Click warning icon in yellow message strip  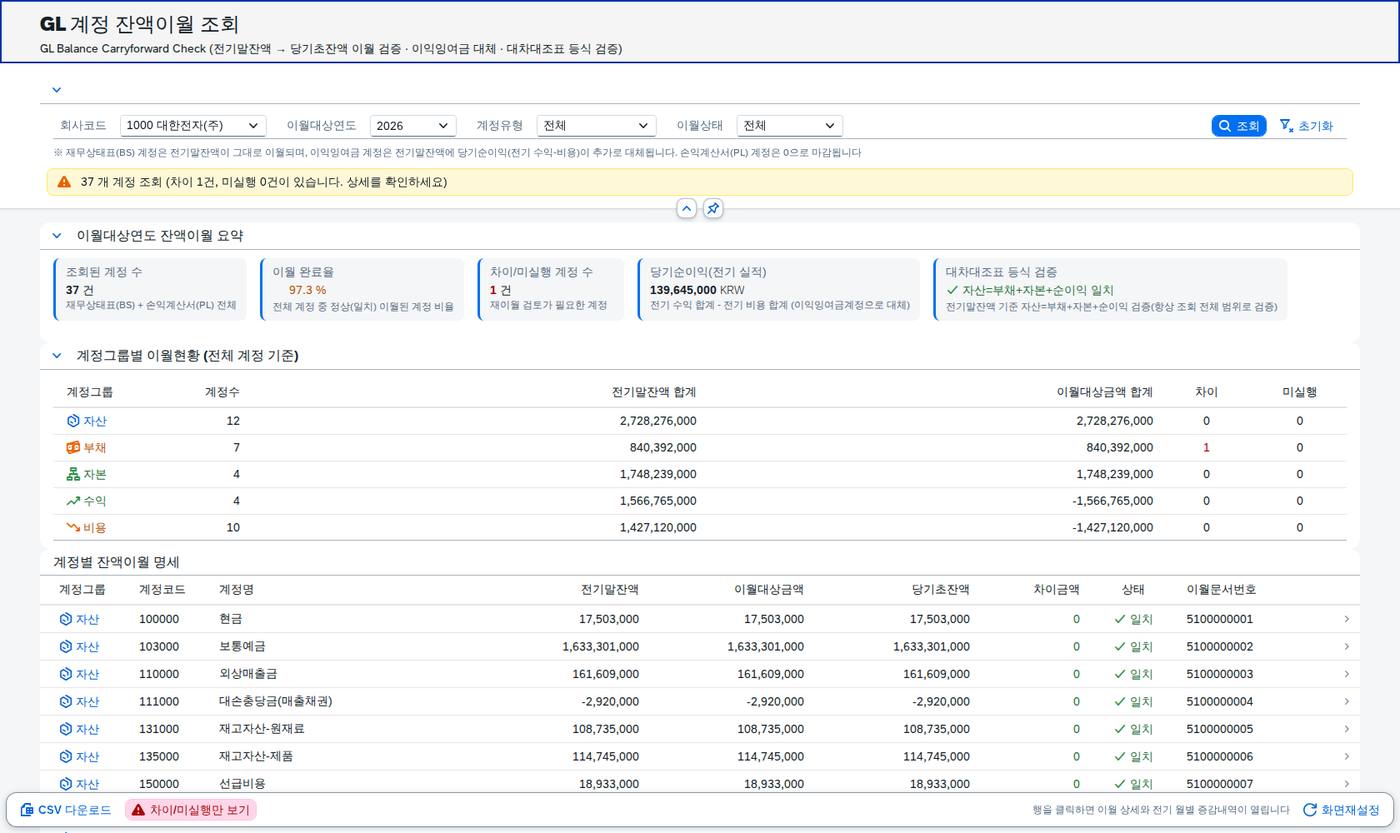64,182
